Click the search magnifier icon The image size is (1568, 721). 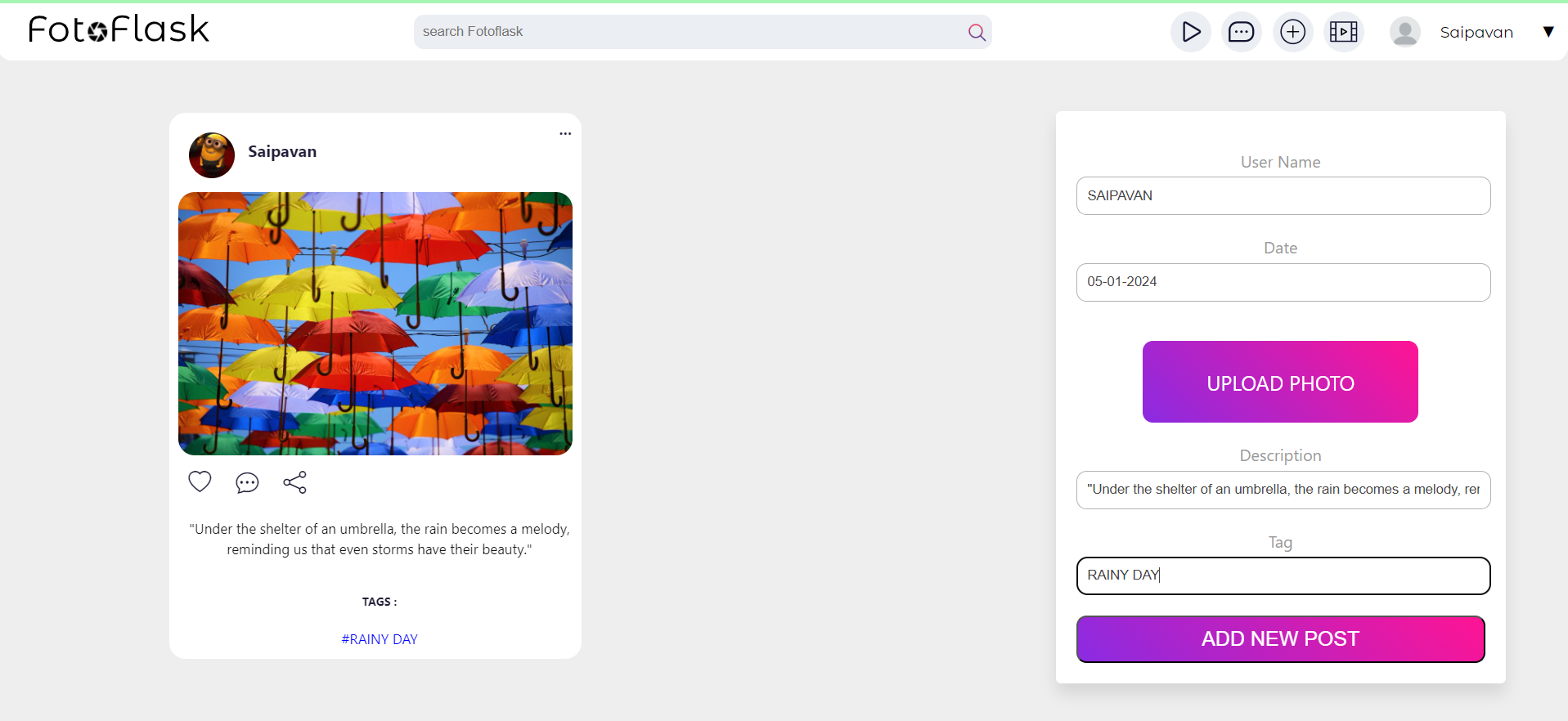pos(977,32)
